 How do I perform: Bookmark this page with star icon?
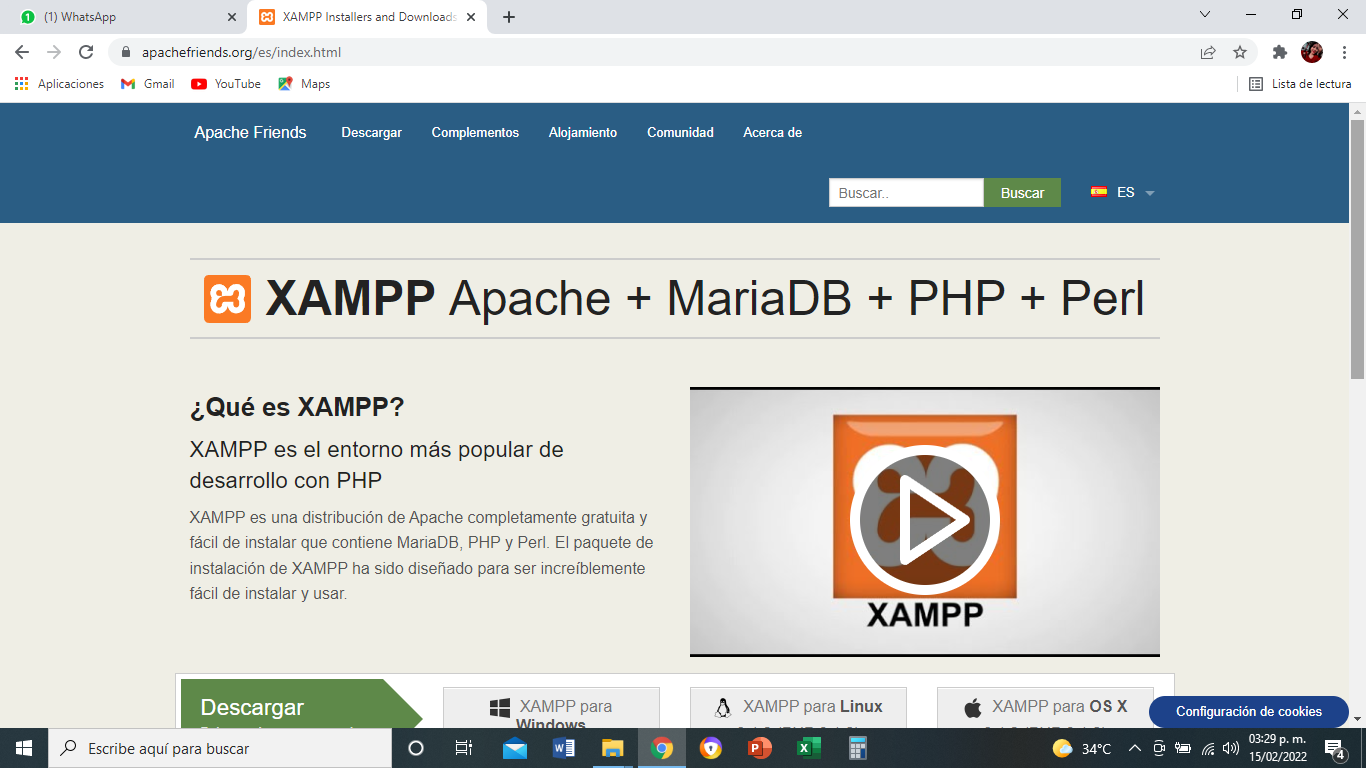click(x=1240, y=52)
